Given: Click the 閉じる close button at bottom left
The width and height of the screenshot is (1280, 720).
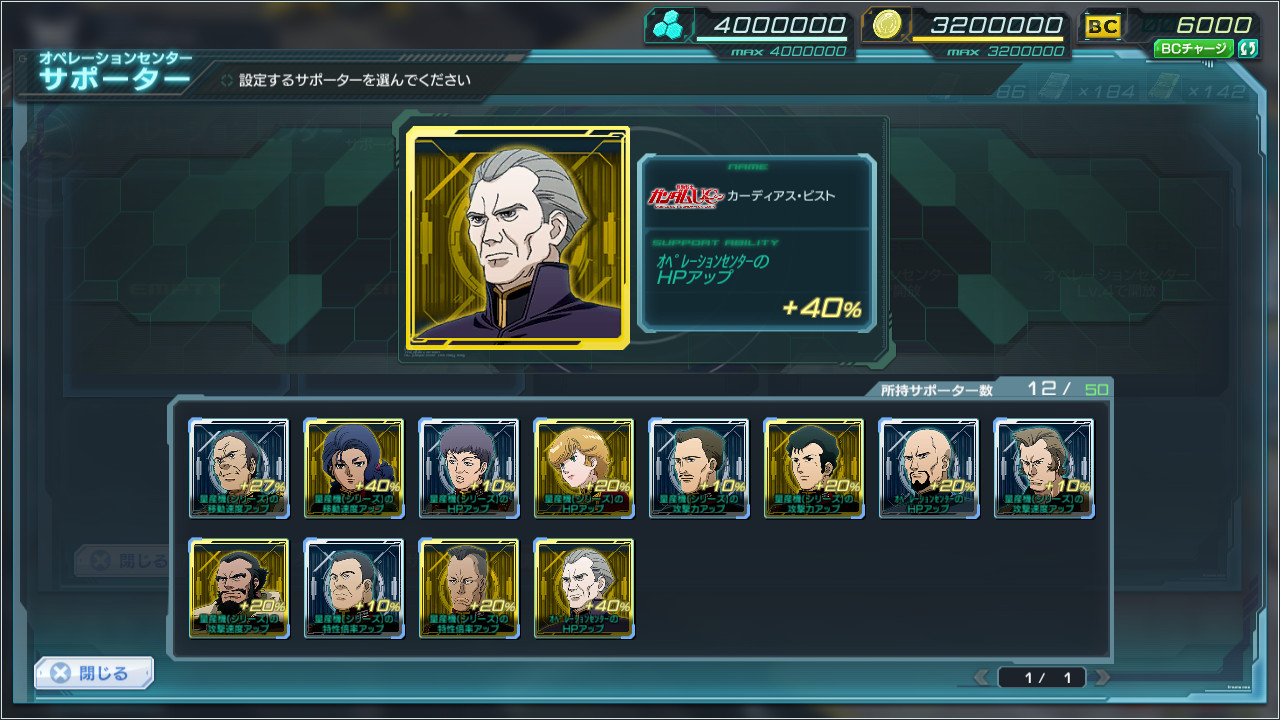Looking at the screenshot, I should (x=94, y=673).
